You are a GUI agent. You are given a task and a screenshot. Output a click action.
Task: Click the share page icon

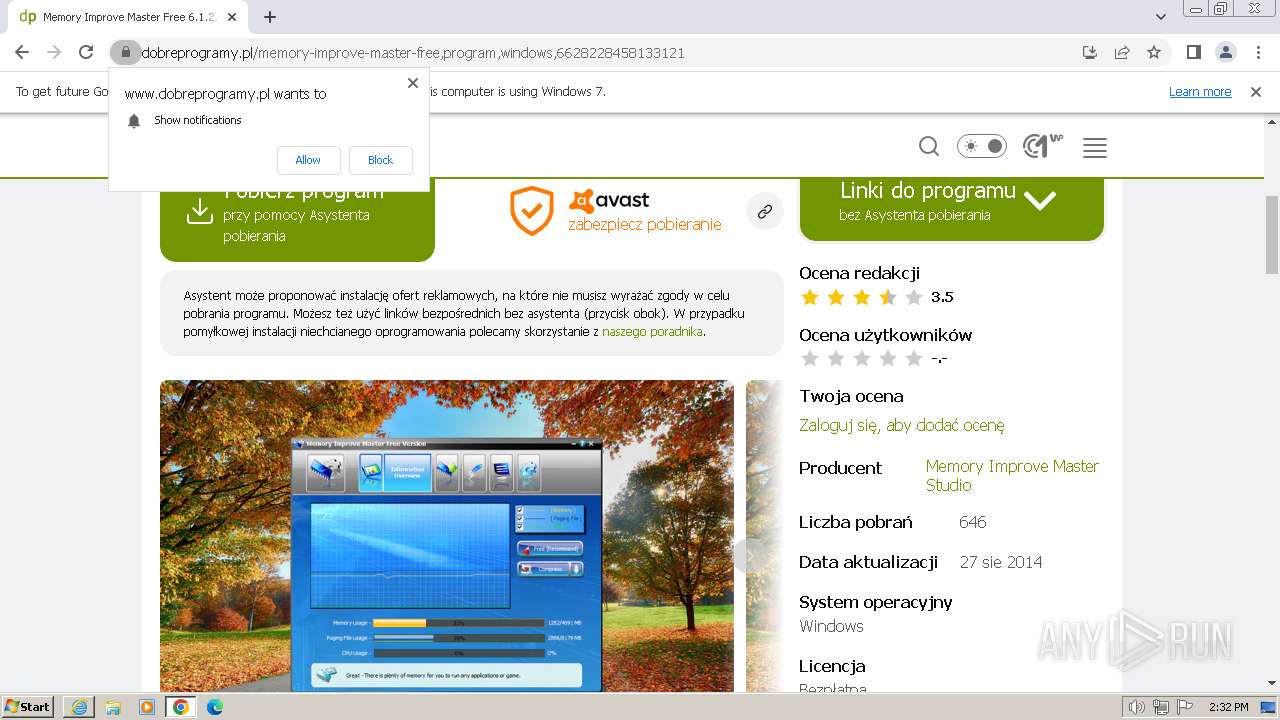(1122, 52)
